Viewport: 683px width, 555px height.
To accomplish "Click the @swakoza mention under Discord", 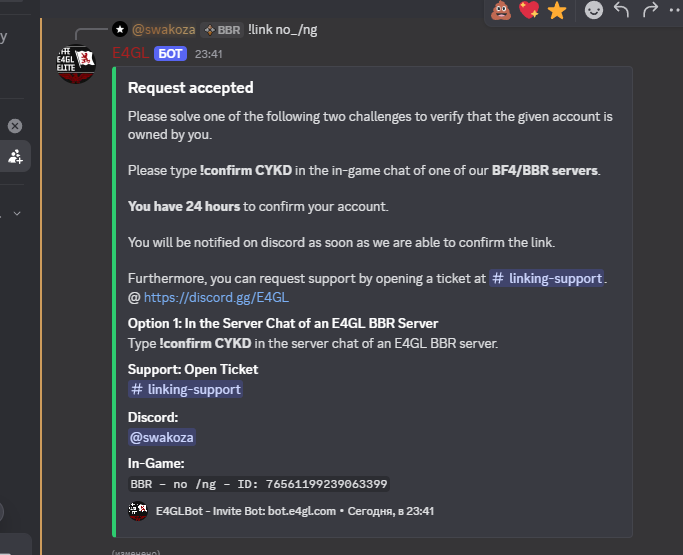I will pos(161,437).
